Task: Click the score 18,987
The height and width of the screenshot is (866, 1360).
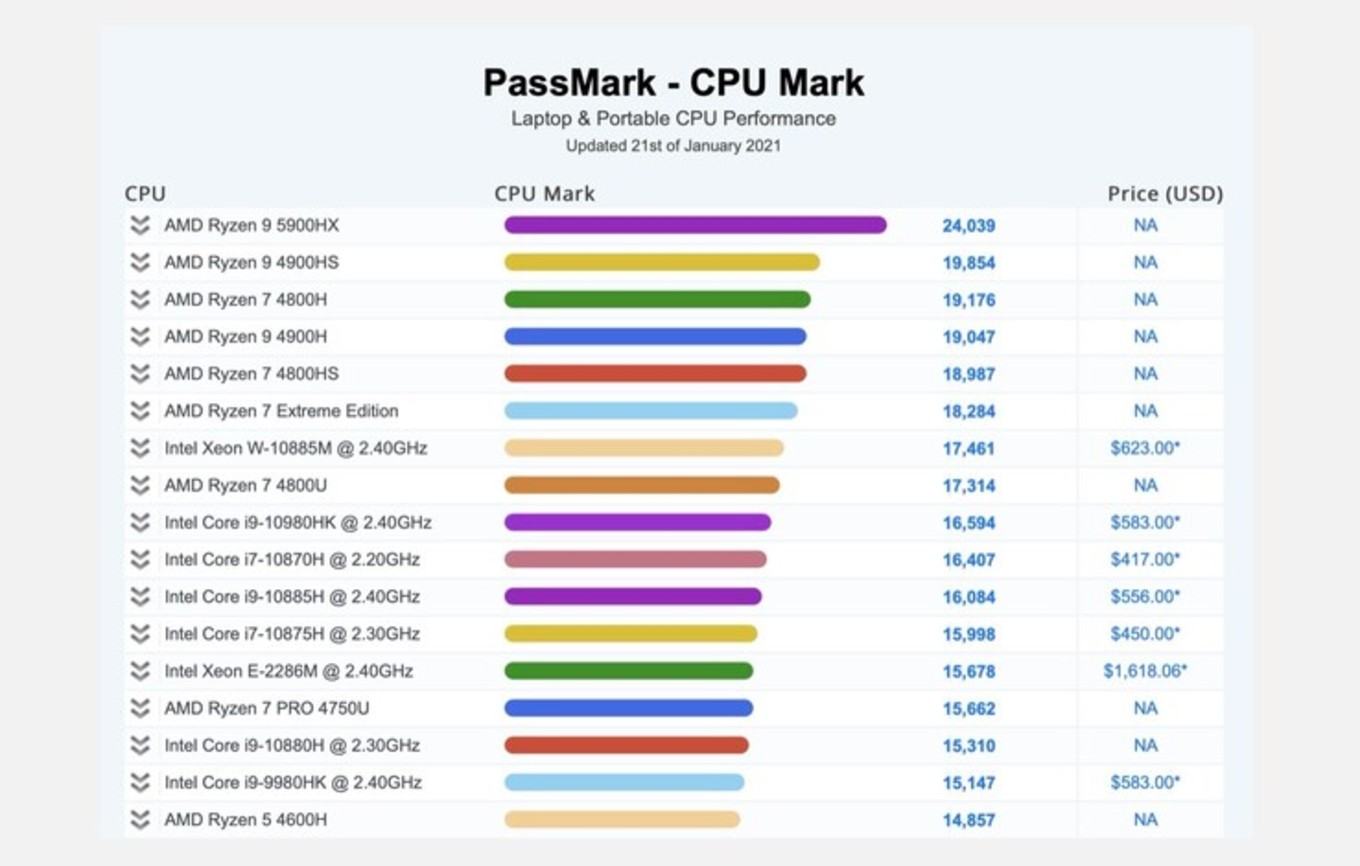Action: [x=969, y=374]
